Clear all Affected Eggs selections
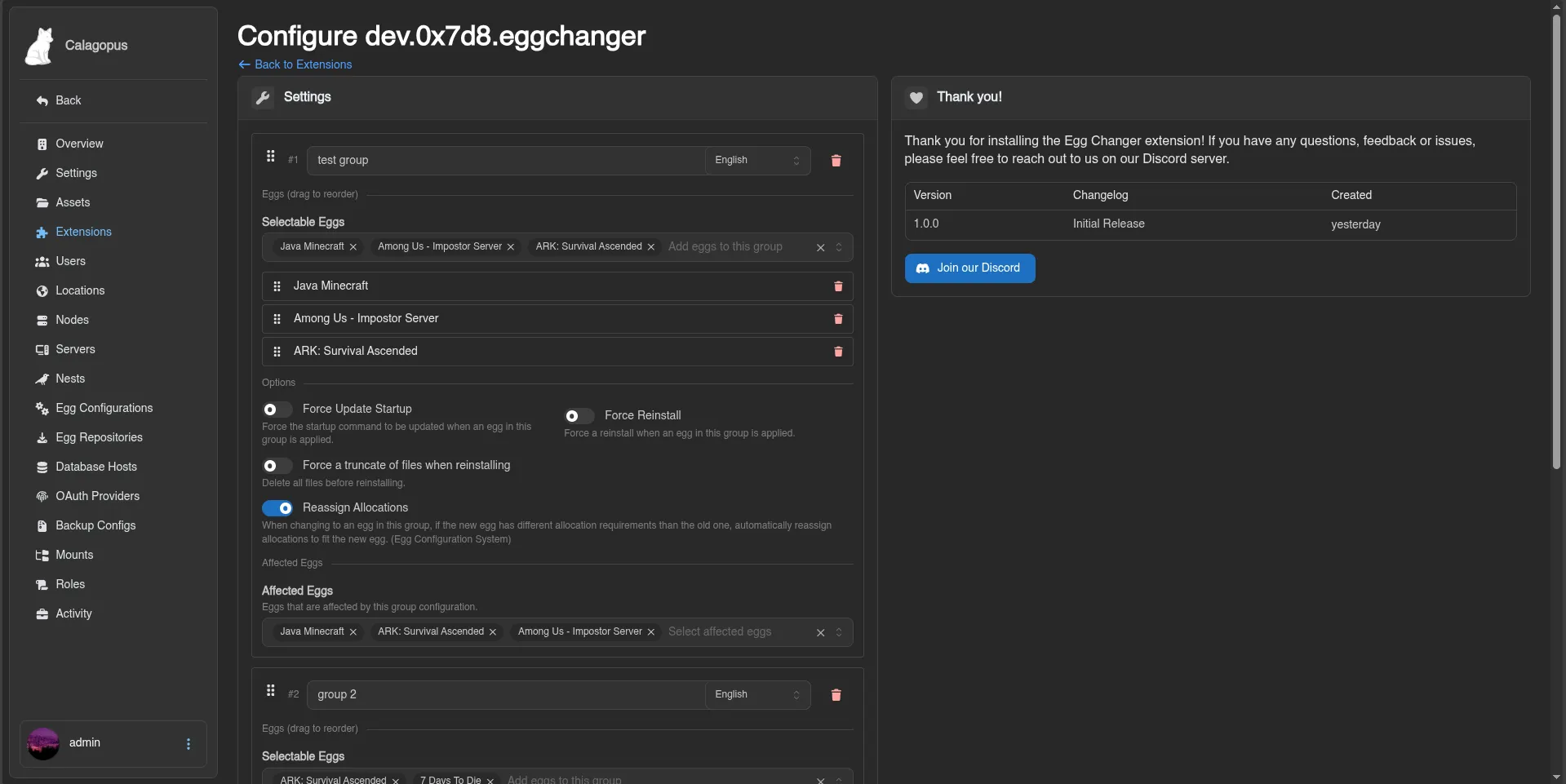The image size is (1566, 784). pos(821,633)
